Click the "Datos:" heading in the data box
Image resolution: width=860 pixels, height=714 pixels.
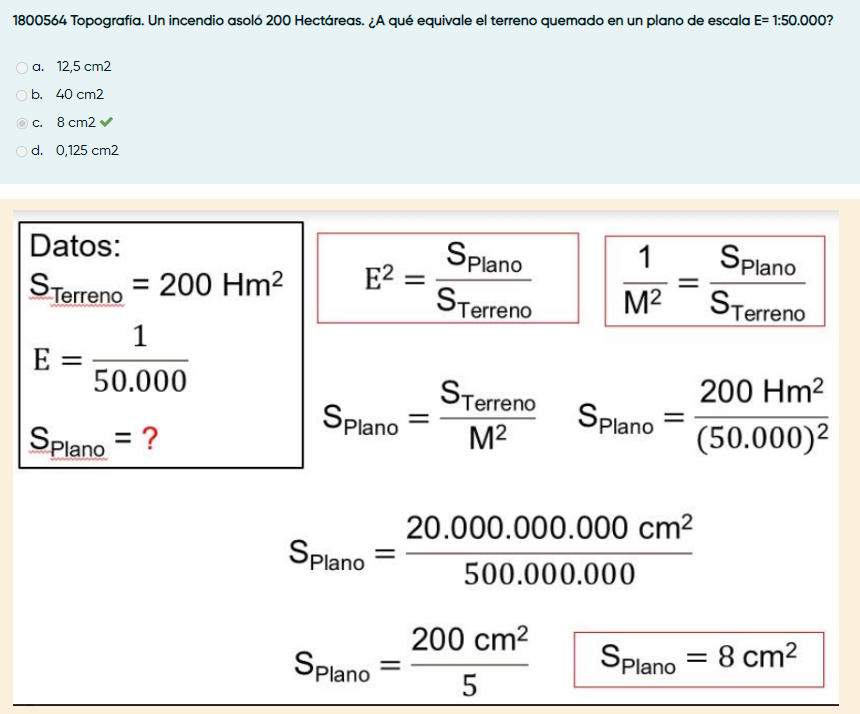pos(75,245)
